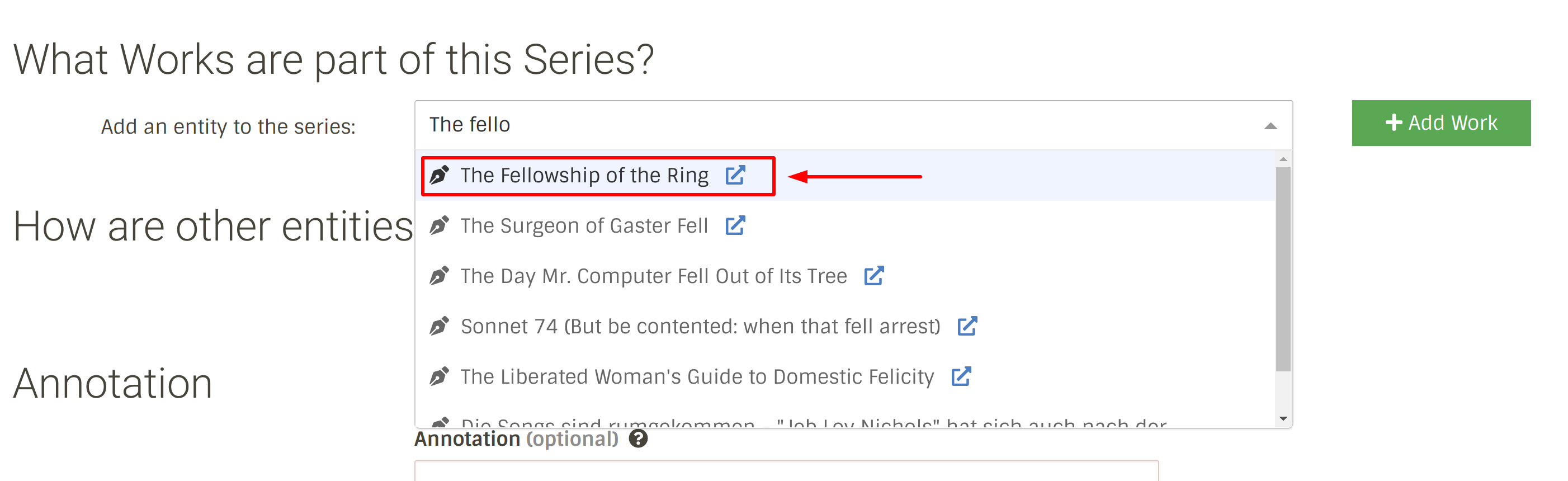Viewport: 1568px width, 481px height.
Task: Select The Surgeon of Gaster Fell option
Action: 845,226
